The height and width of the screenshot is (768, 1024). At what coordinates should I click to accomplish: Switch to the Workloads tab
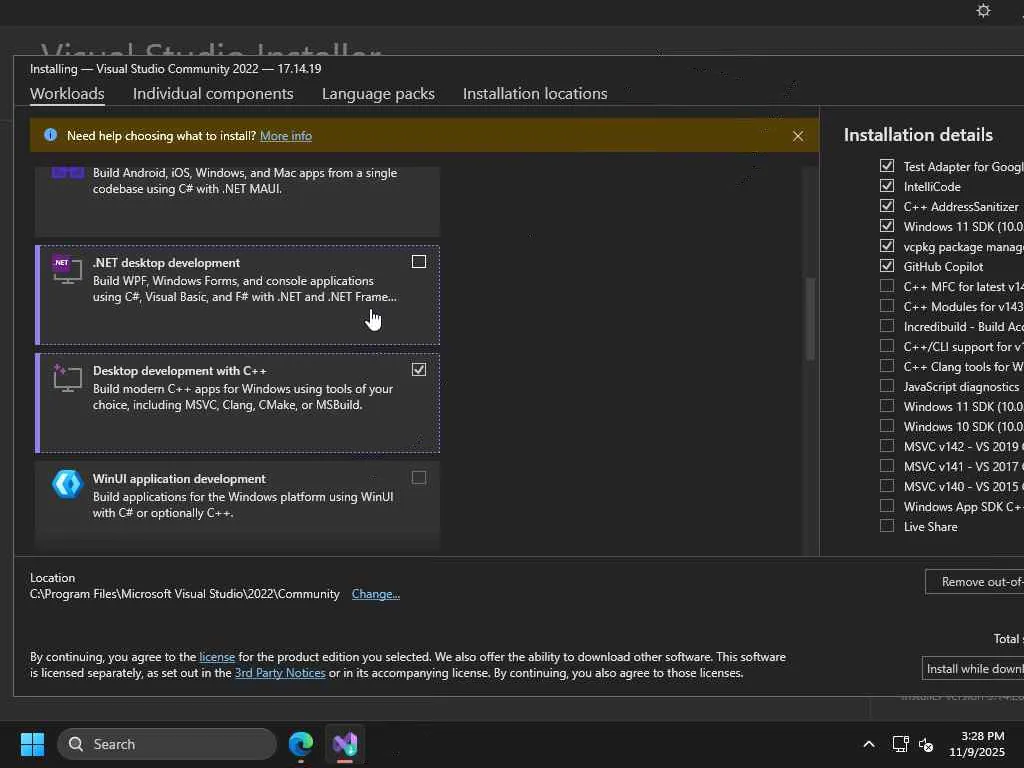point(67,93)
